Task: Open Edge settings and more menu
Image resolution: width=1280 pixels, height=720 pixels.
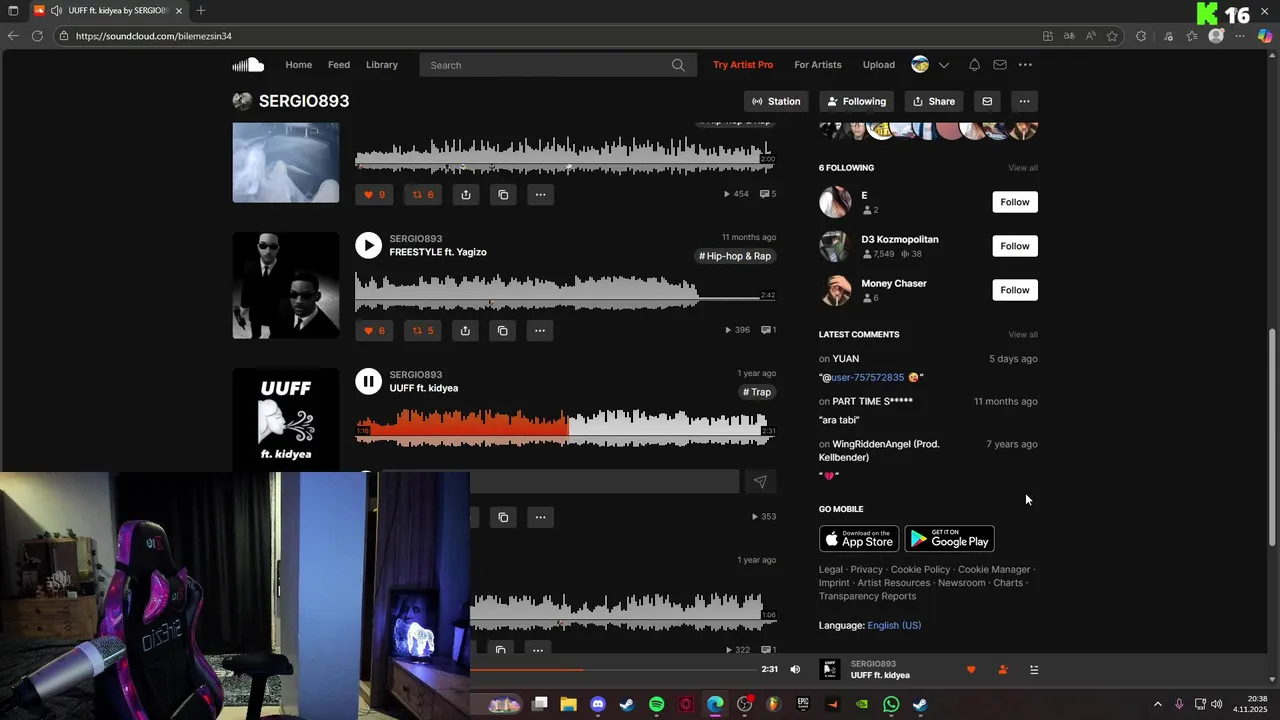Action: (1240, 36)
